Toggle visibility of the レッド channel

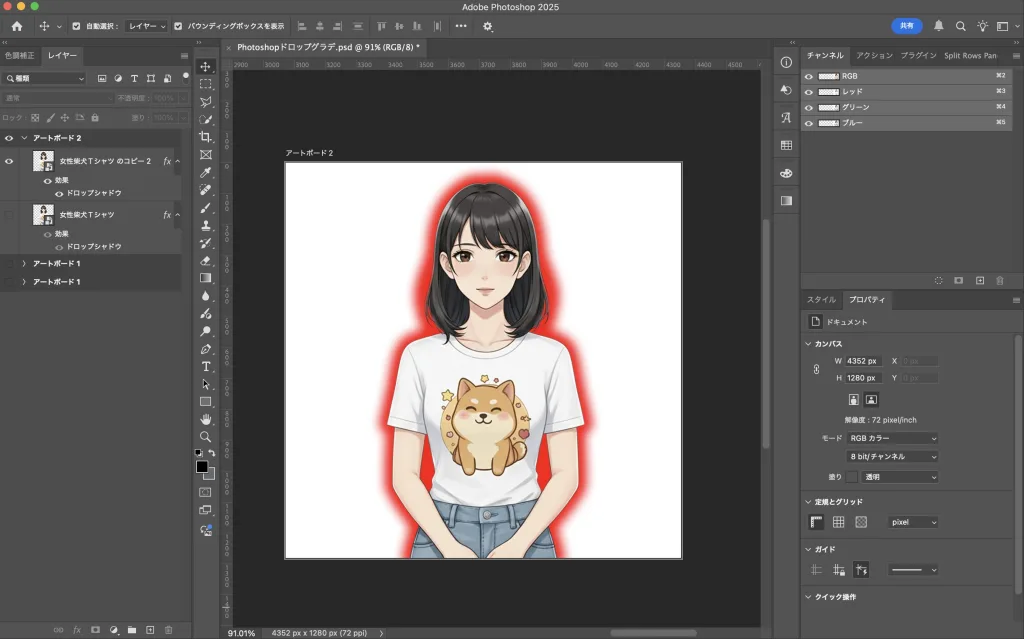pyautogui.click(x=809, y=91)
